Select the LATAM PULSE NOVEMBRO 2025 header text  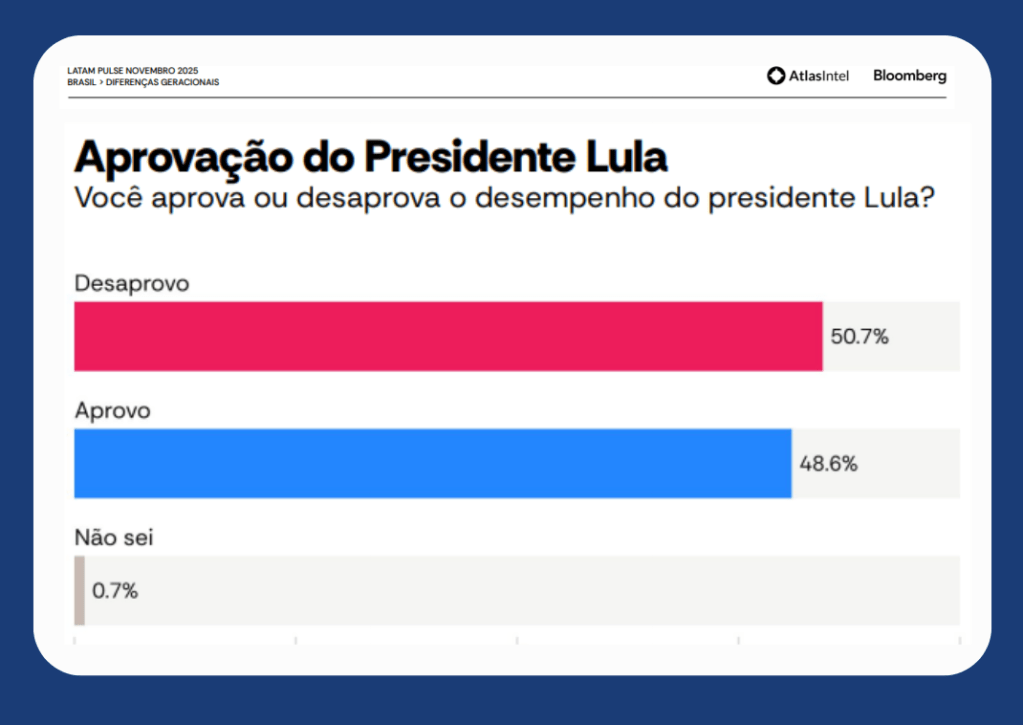pyautogui.click(x=132, y=71)
